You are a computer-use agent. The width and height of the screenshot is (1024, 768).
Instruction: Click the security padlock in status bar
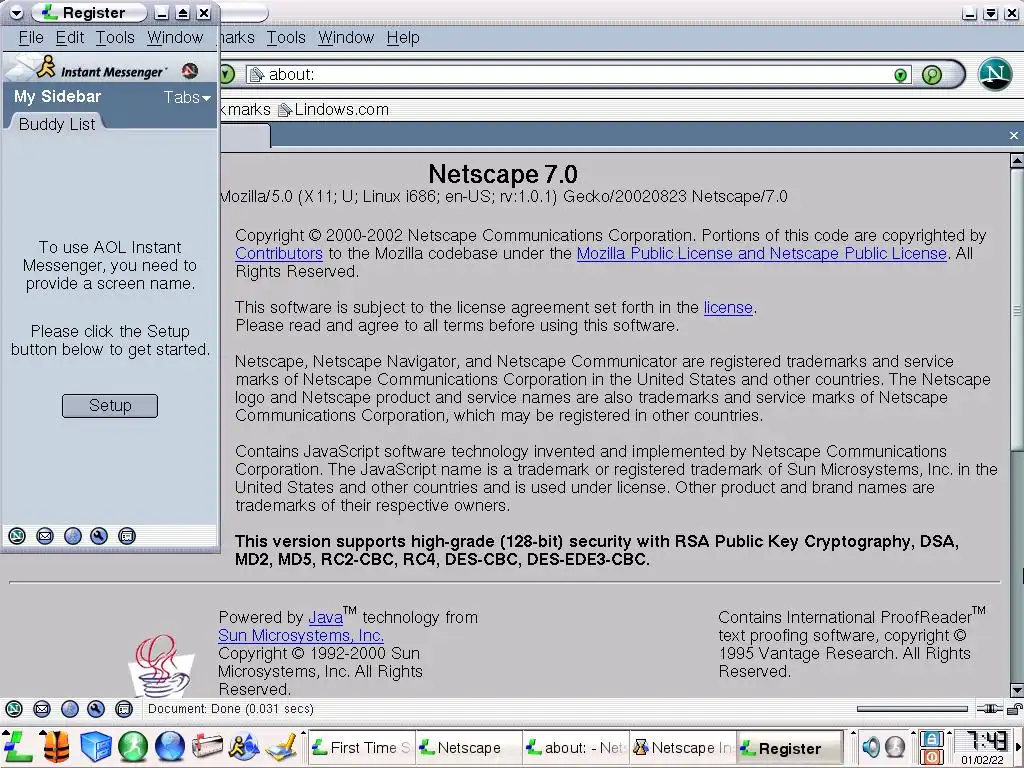coord(1015,709)
